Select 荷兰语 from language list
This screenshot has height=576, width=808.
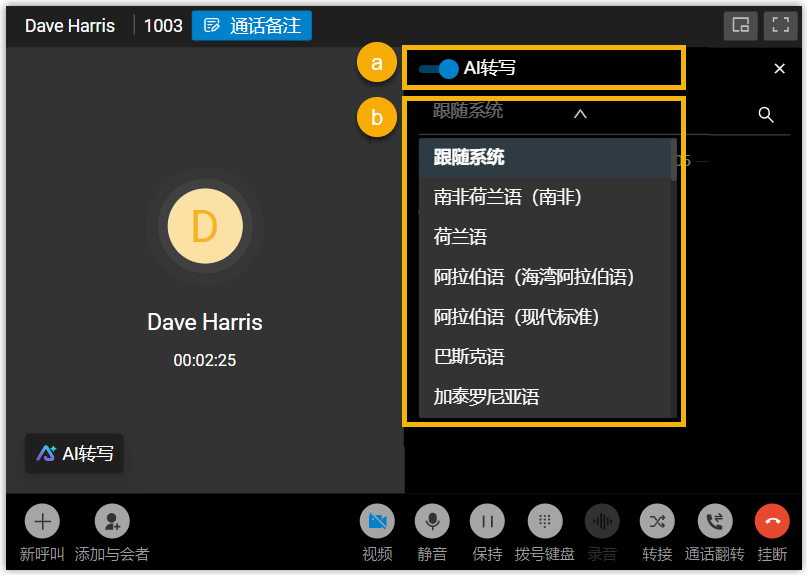(x=460, y=237)
